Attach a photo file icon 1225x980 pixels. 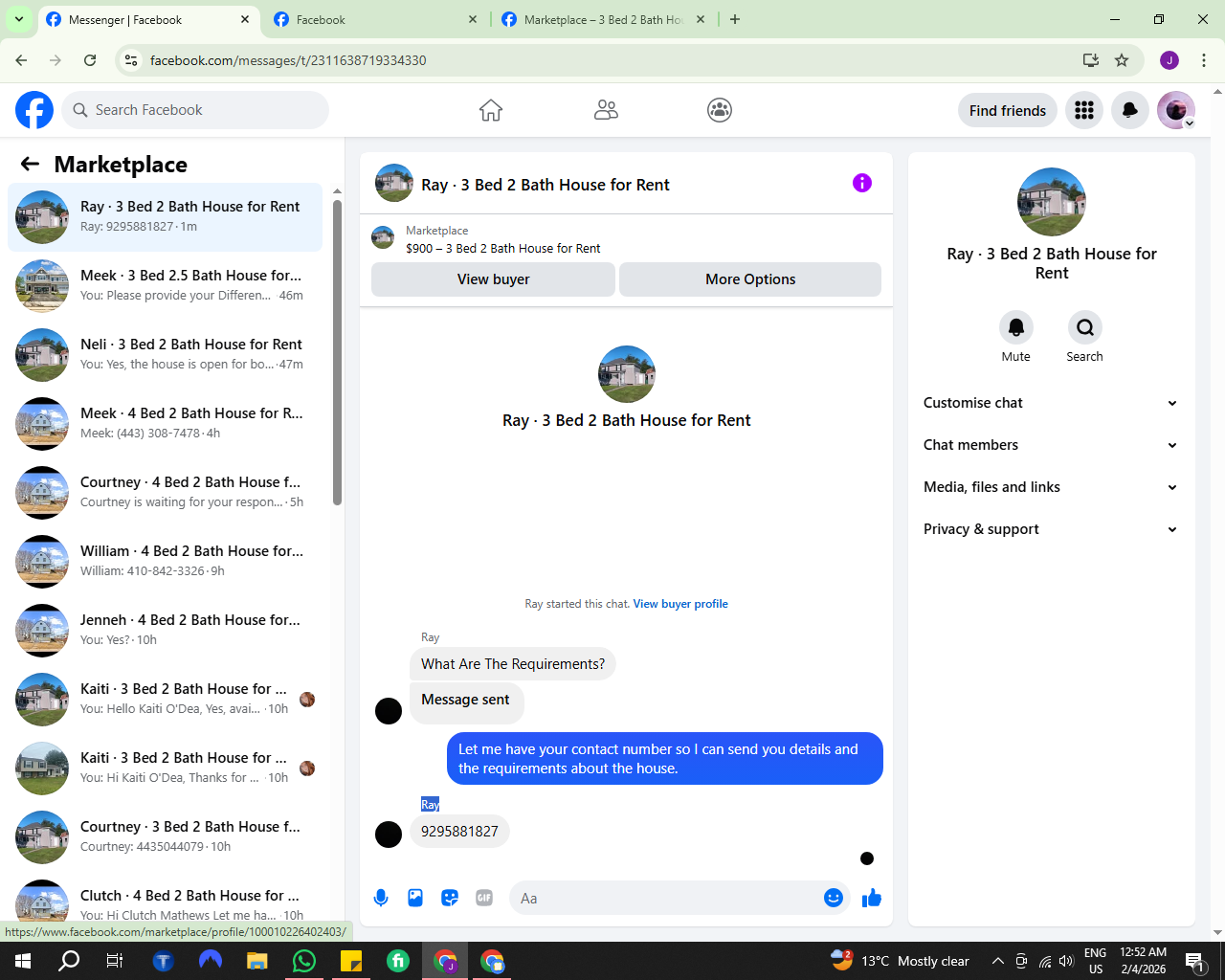click(x=415, y=898)
